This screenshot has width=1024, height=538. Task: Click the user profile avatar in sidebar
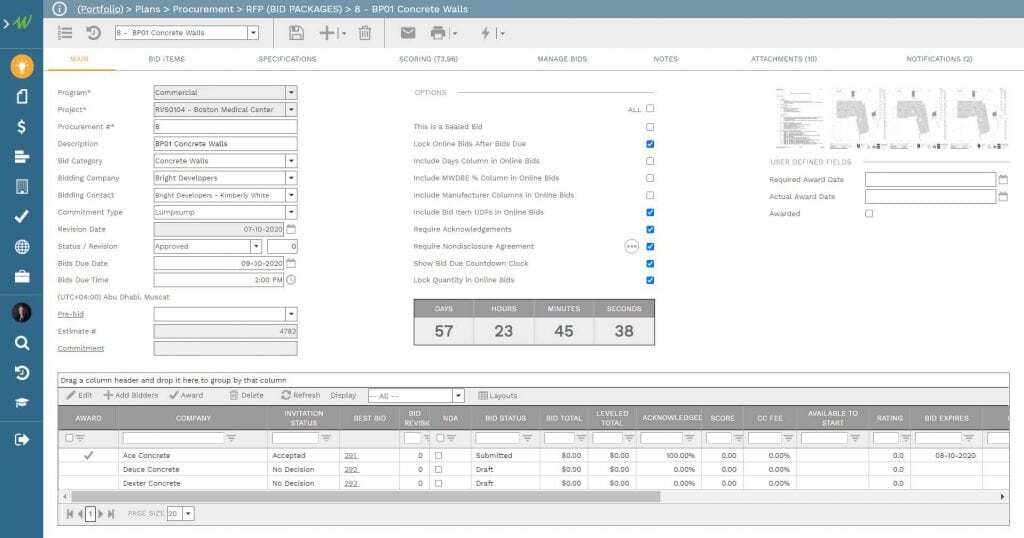point(22,312)
